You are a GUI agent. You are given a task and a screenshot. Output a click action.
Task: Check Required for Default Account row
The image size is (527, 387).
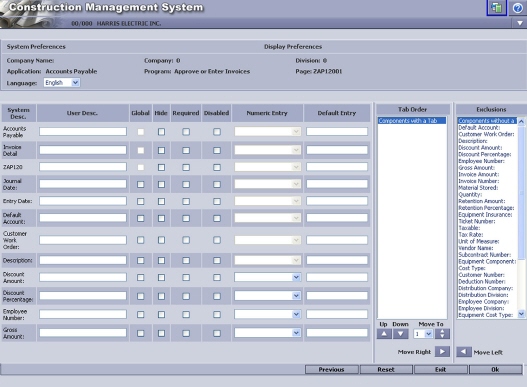[186, 218]
